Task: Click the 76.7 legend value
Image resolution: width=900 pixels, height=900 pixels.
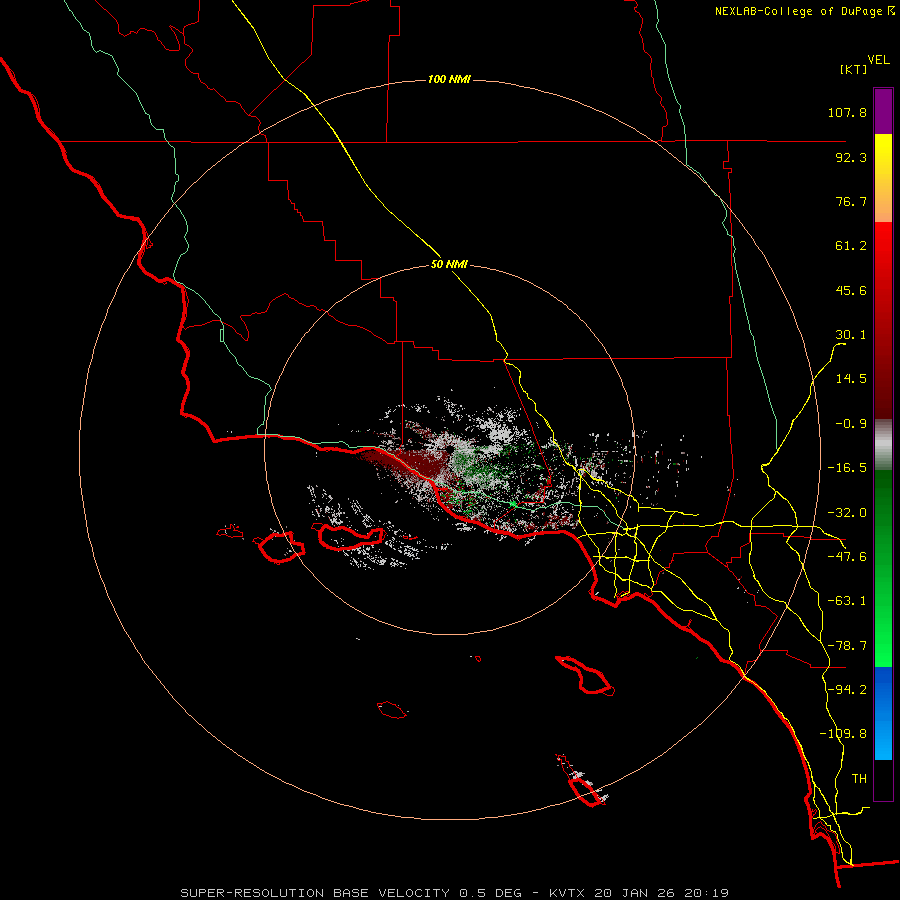Action: coord(851,201)
